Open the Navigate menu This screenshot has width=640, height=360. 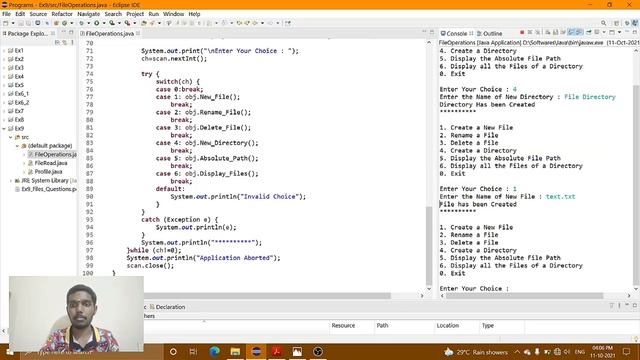[88, 14]
